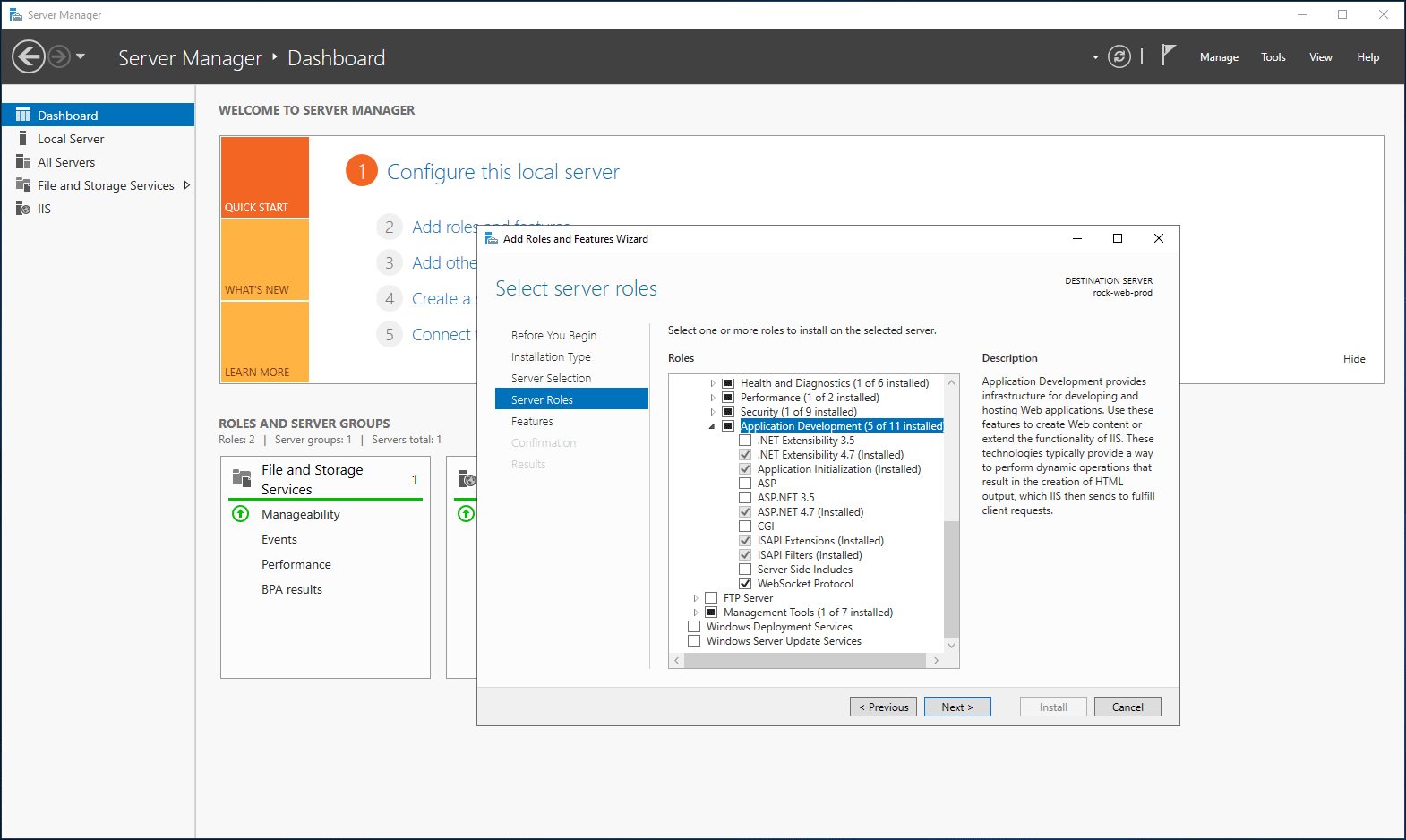Click File and Storage Services tile icon

coord(242,477)
